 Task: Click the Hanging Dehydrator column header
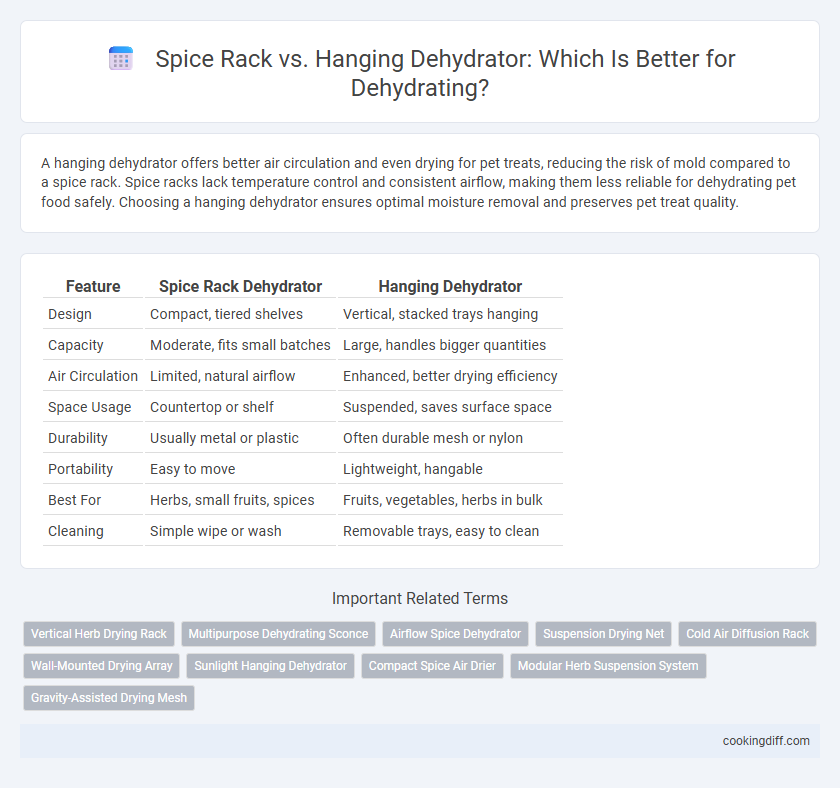[450, 287]
